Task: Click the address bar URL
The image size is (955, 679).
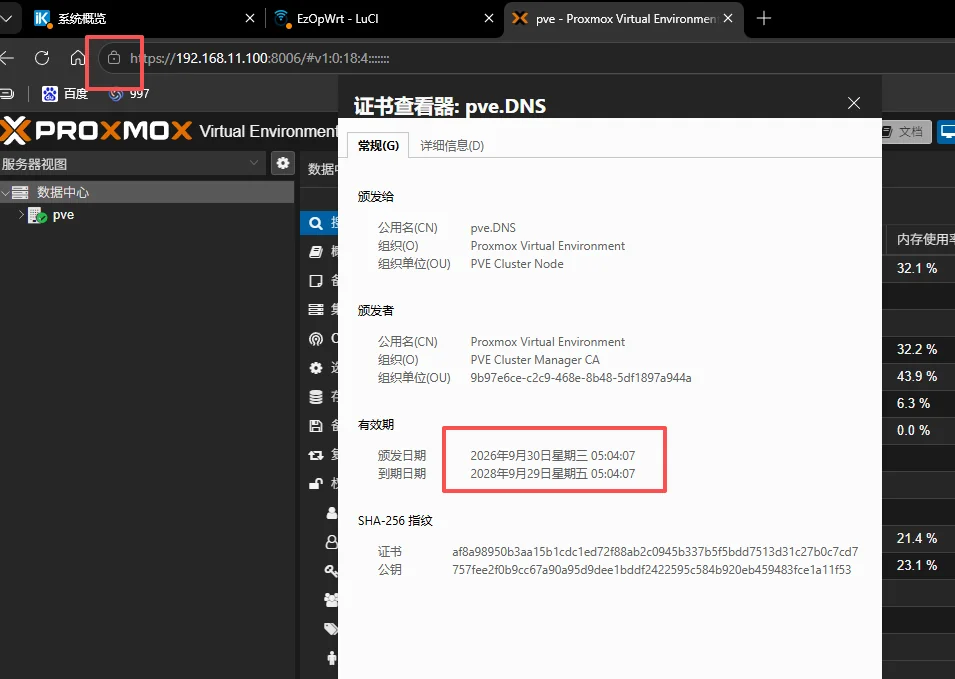Action: [x=259, y=58]
